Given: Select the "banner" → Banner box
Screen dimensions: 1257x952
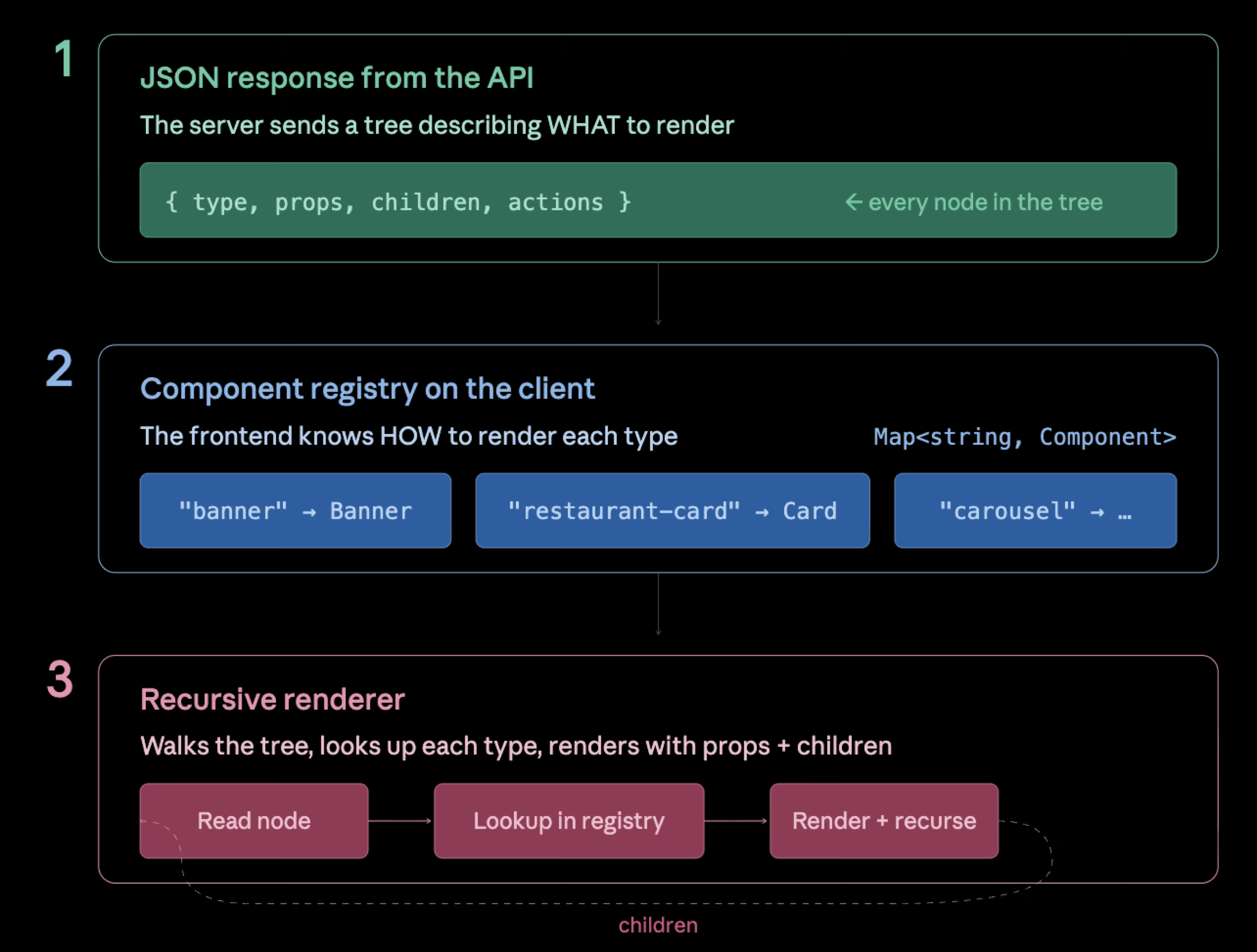Looking at the screenshot, I should coord(295,510).
